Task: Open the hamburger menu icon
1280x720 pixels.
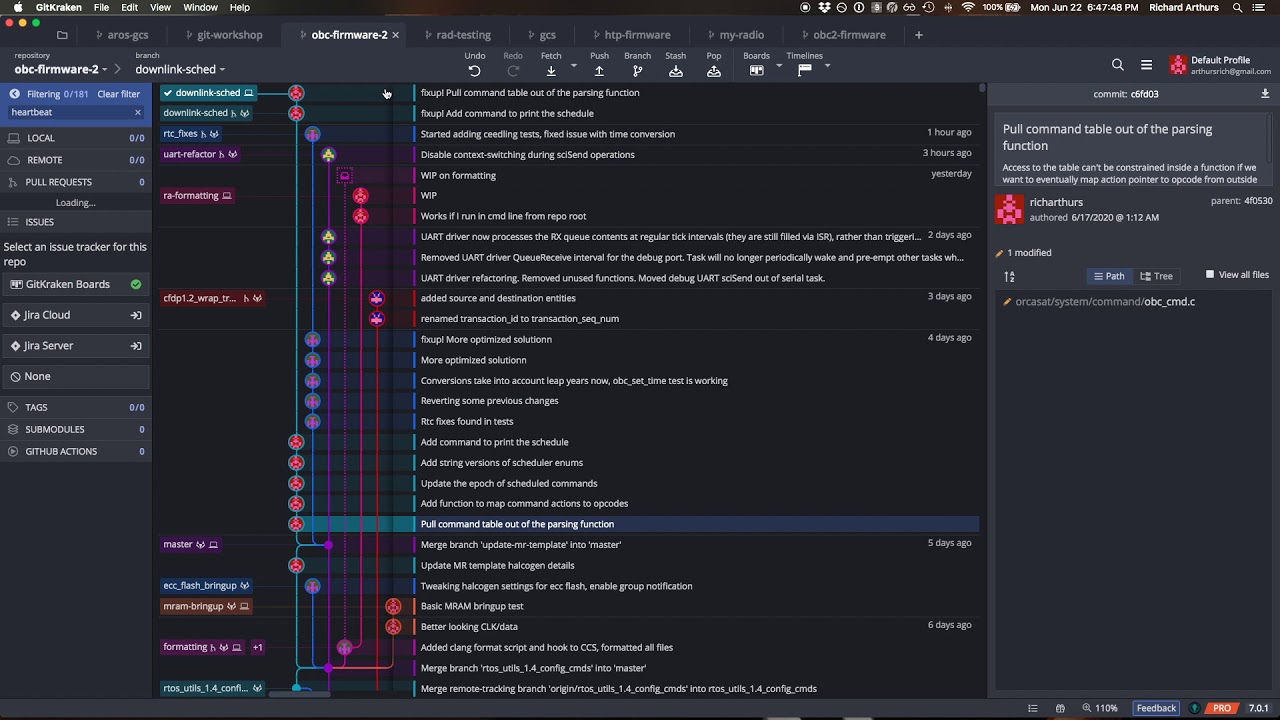Action: [1146, 65]
